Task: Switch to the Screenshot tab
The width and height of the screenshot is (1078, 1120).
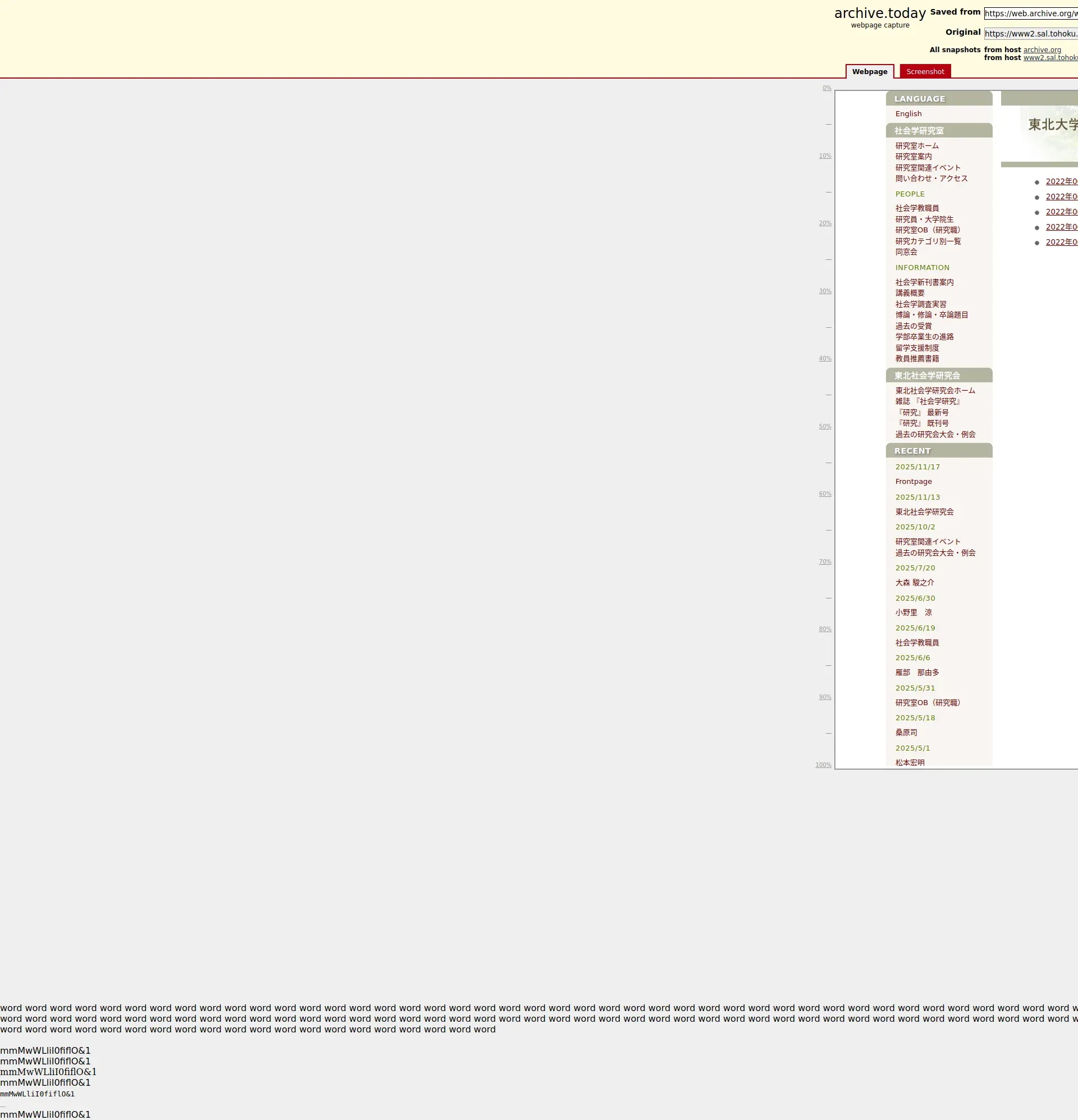Action: coord(925,71)
